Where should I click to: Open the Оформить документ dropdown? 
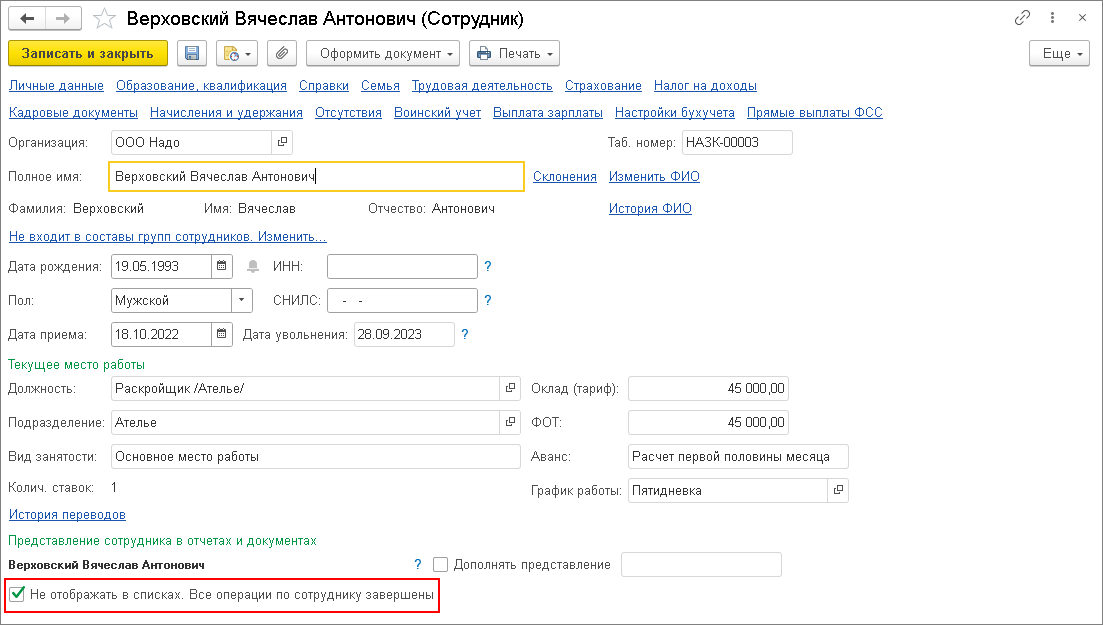pyautogui.click(x=383, y=53)
